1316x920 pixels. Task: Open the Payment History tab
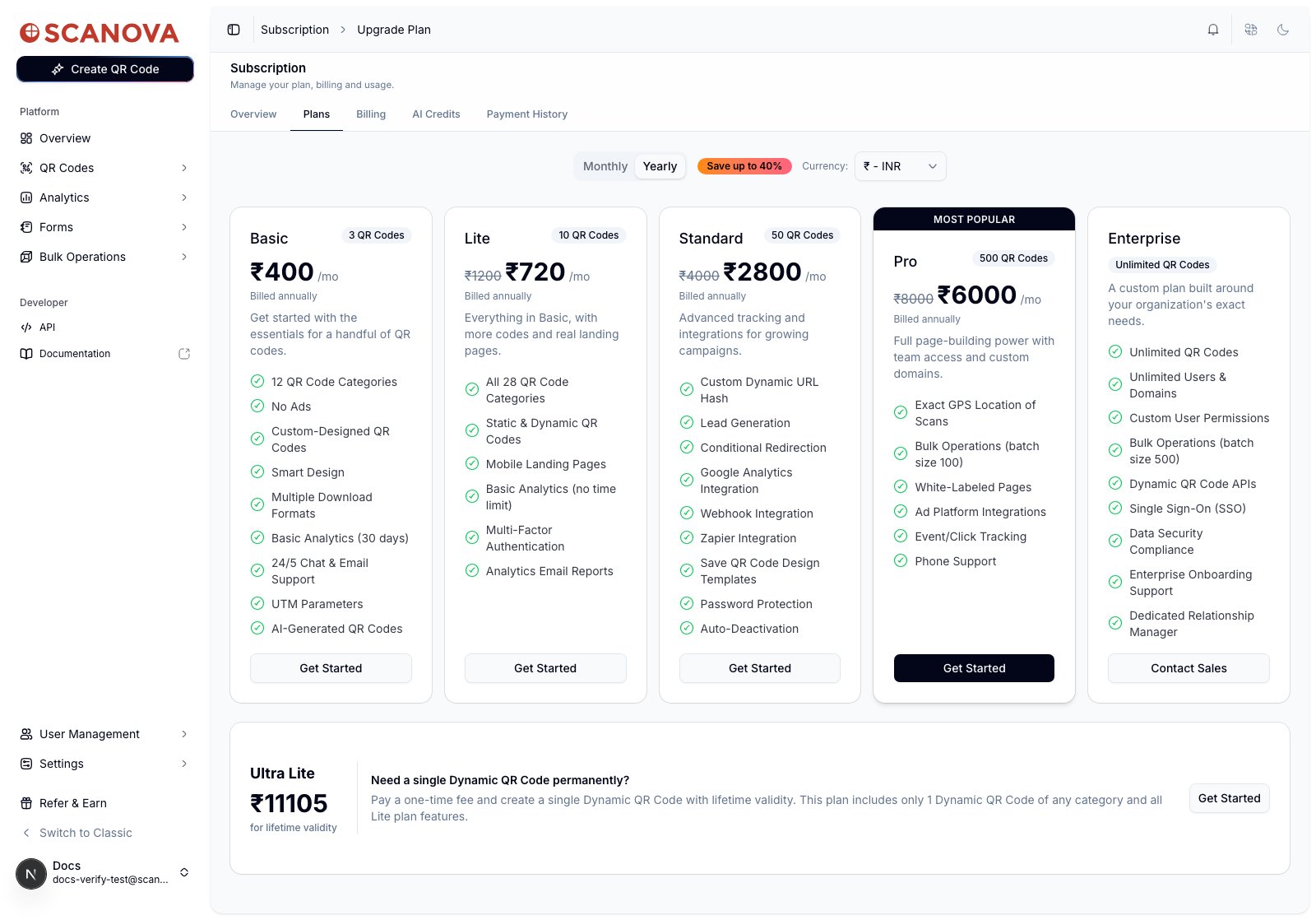(x=527, y=114)
